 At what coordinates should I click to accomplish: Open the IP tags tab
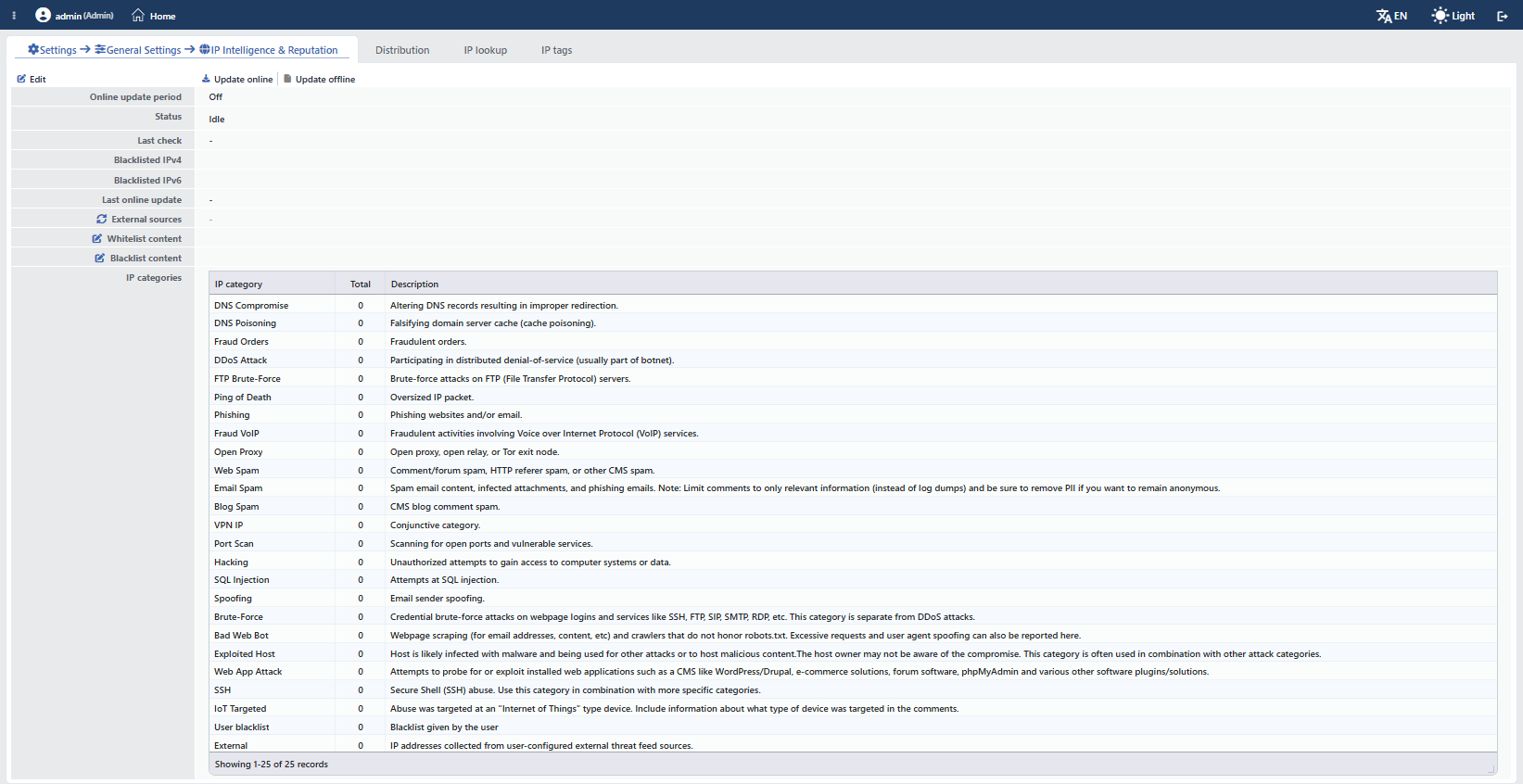[x=556, y=50]
